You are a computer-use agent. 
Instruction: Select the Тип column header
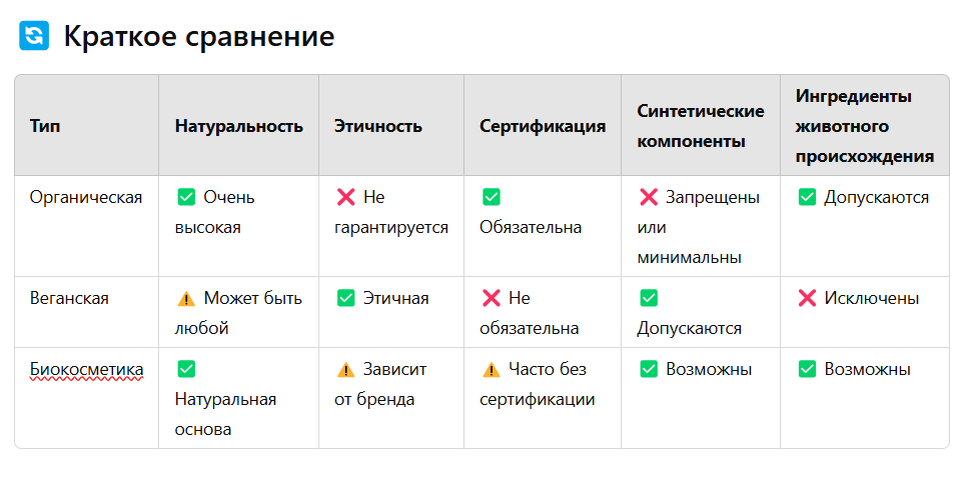click(x=45, y=126)
